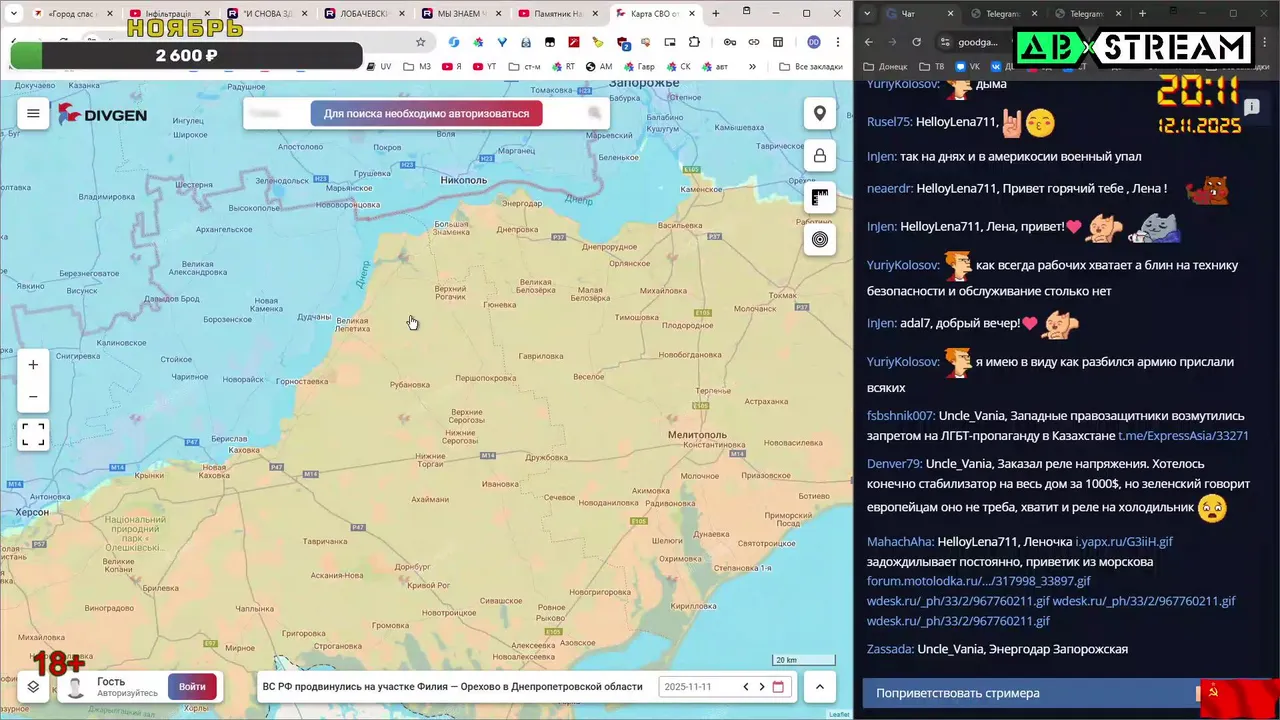The width and height of the screenshot is (1280, 720).
Task: Bookmark this page with the star icon
Action: coord(421,42)
